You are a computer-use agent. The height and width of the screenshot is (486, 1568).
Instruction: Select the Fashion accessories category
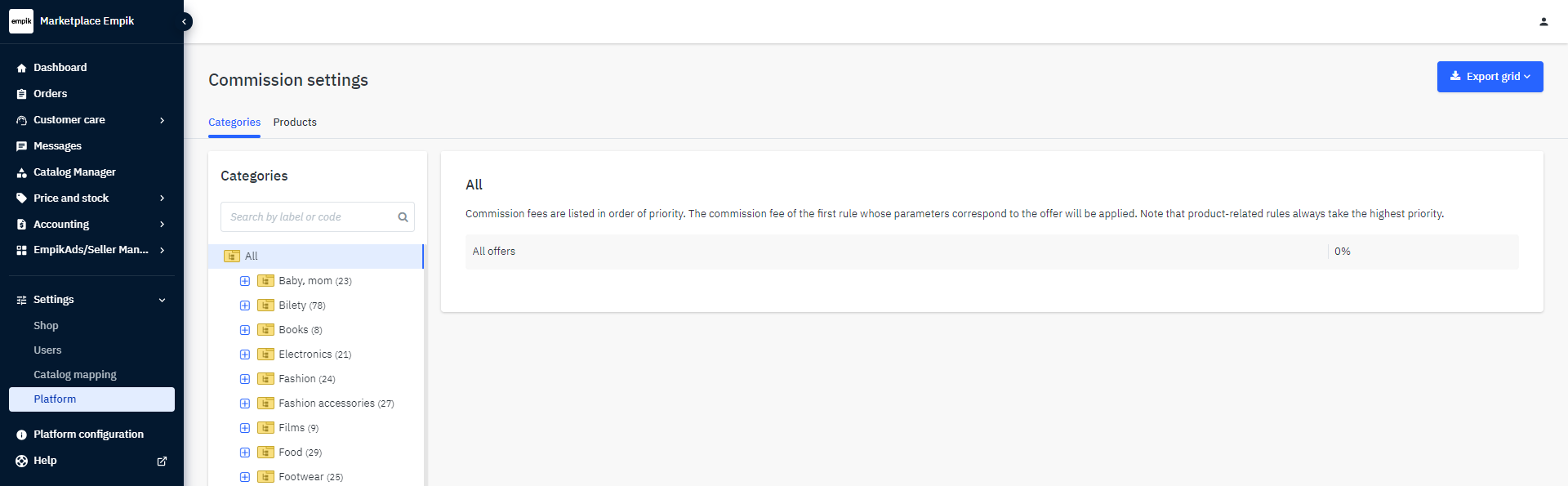[326, 404]
